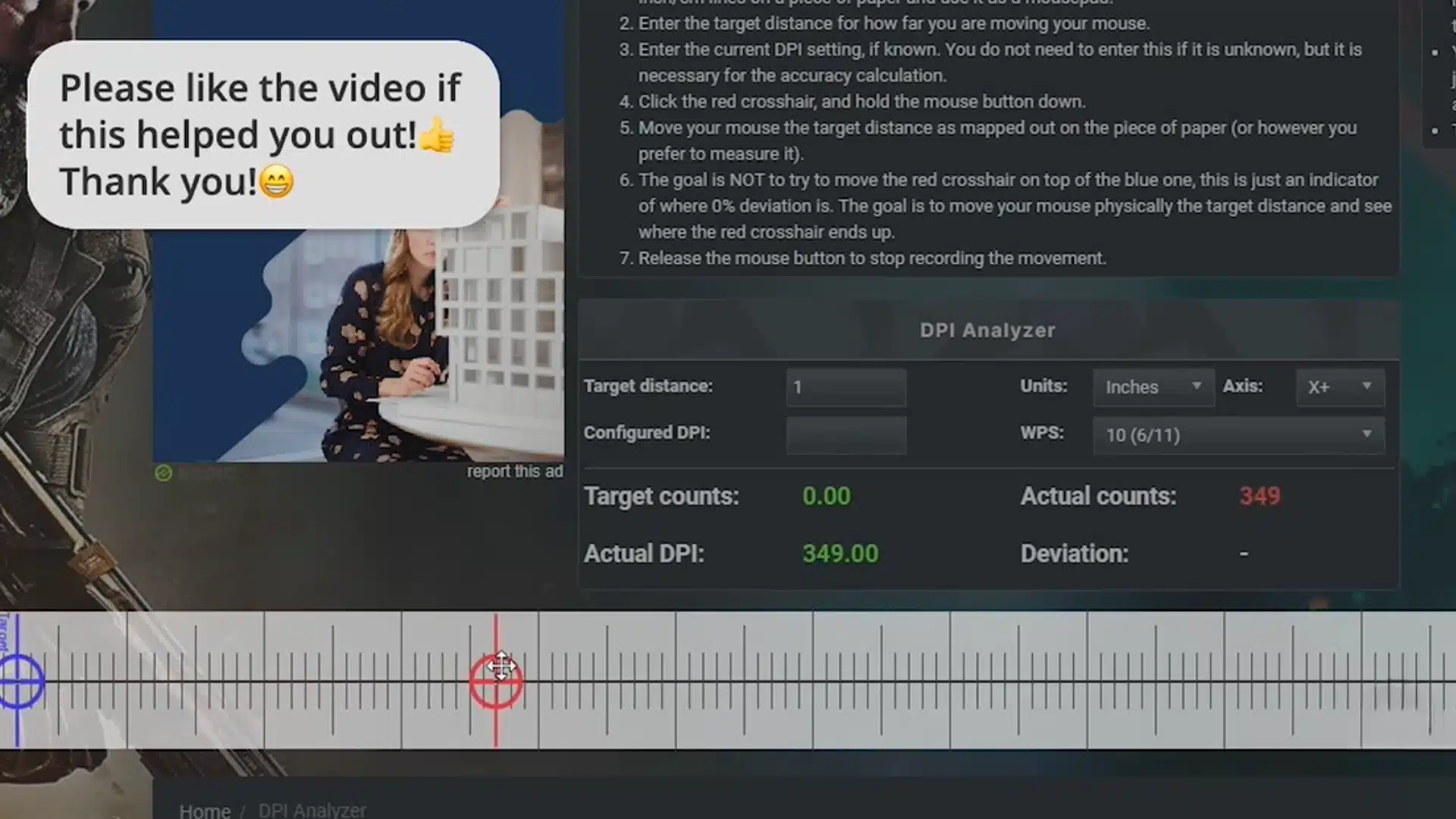Image resolution: width=1456 pixels, height=819 pixels.
Task: Click the Target distance input field
Action: click(846, 387)
